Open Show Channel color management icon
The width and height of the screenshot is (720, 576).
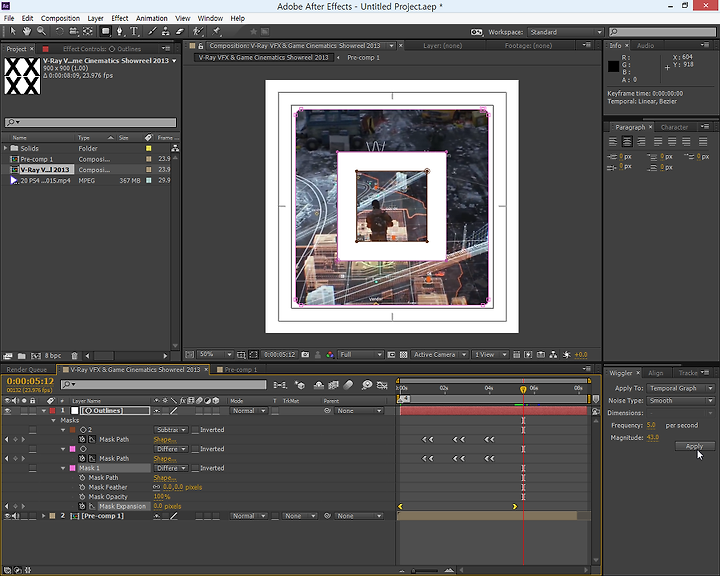point(330,355)
